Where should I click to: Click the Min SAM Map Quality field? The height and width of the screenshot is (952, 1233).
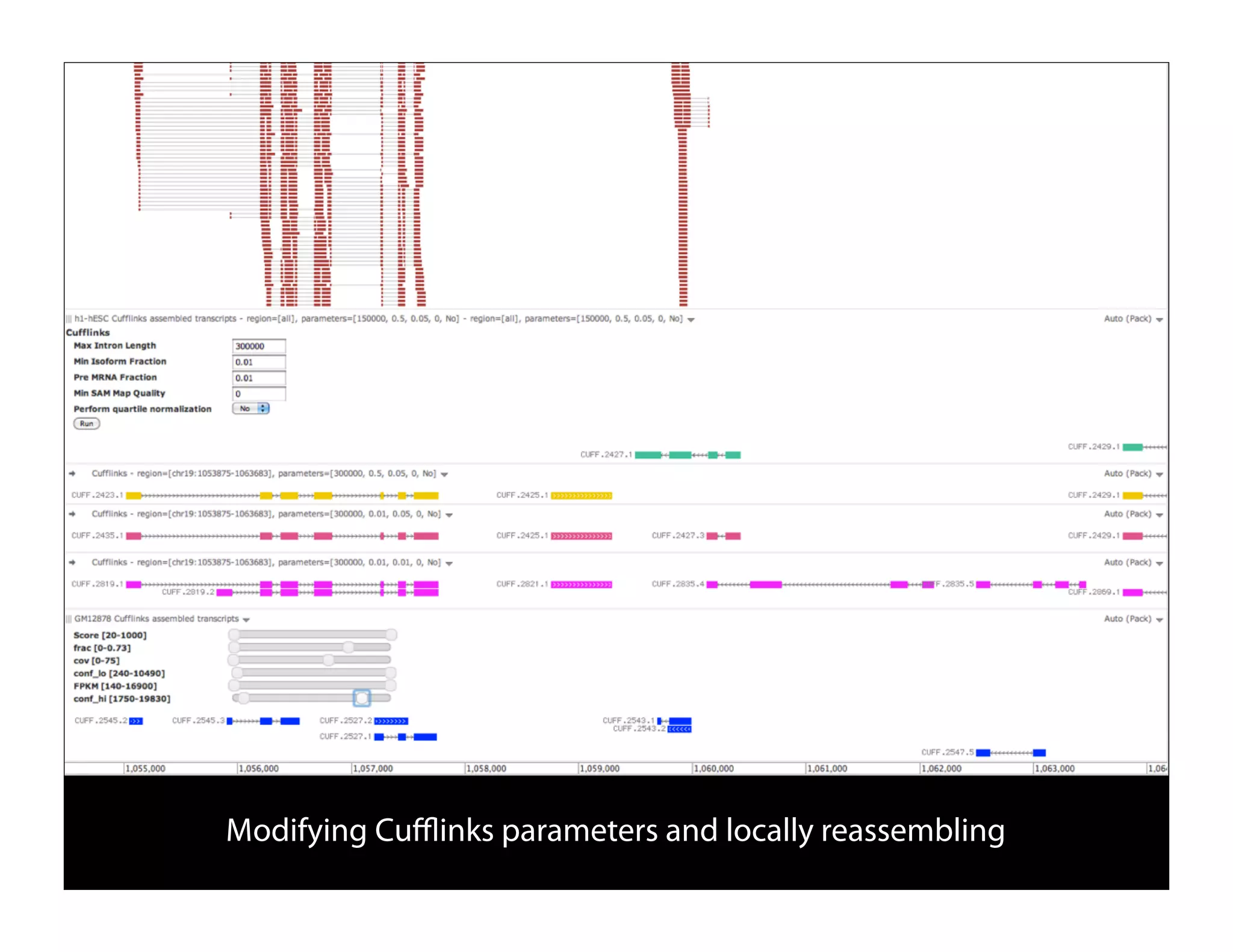[259, 394]
